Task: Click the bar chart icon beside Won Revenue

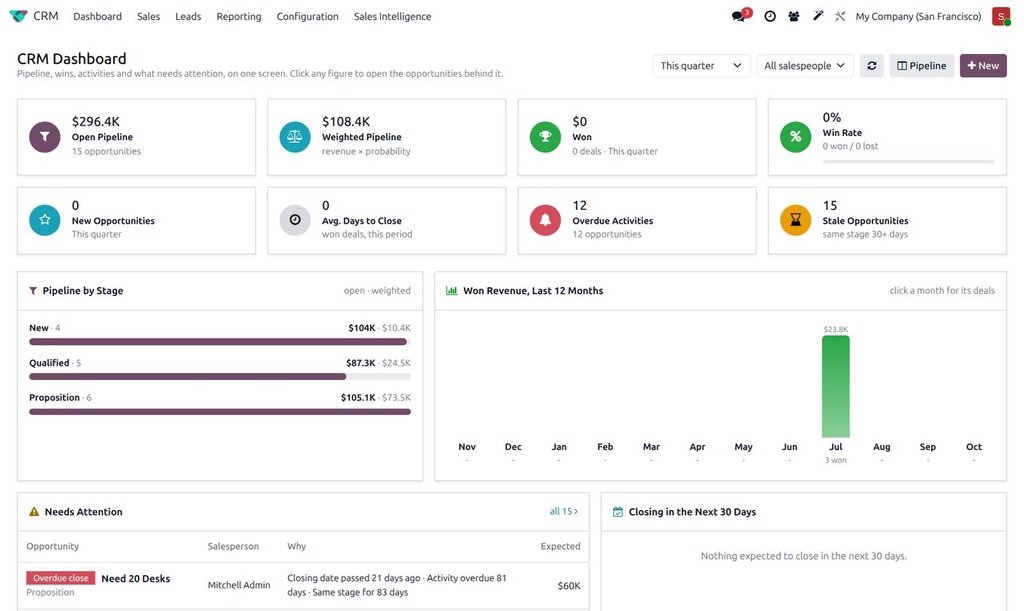Action: 451,291
